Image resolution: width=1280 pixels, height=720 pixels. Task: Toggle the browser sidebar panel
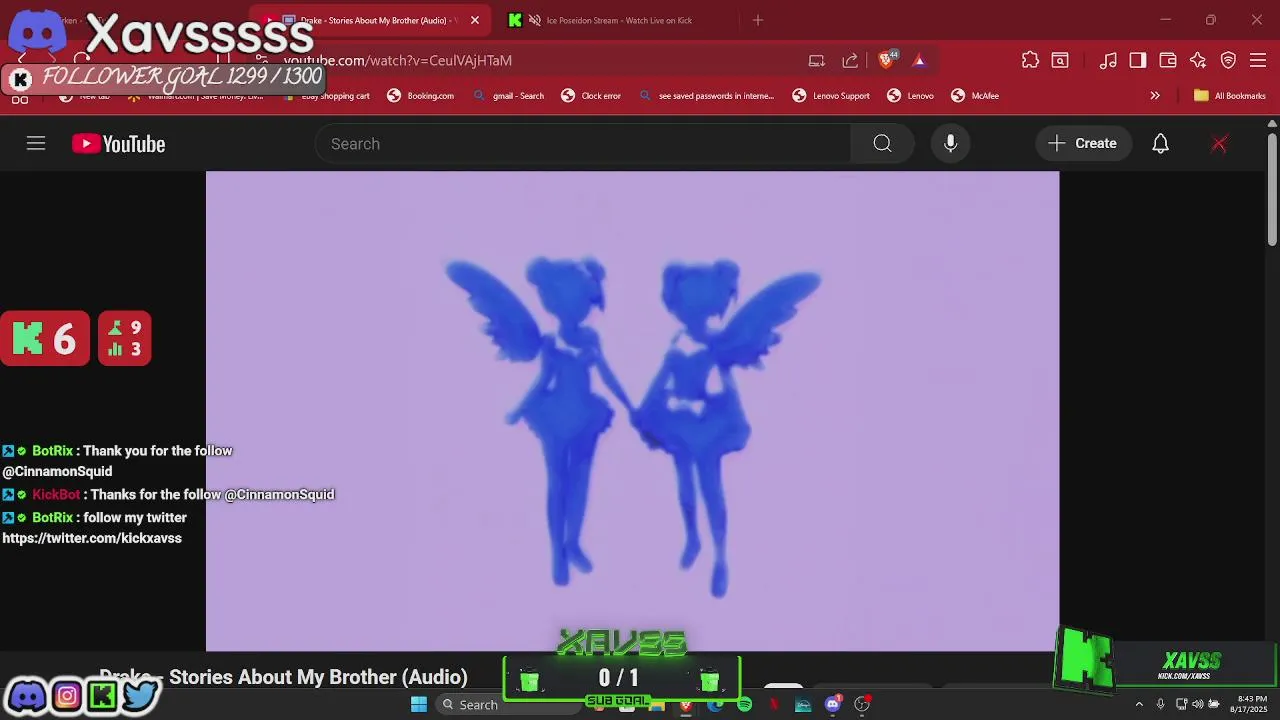(x=1138, y=60)
